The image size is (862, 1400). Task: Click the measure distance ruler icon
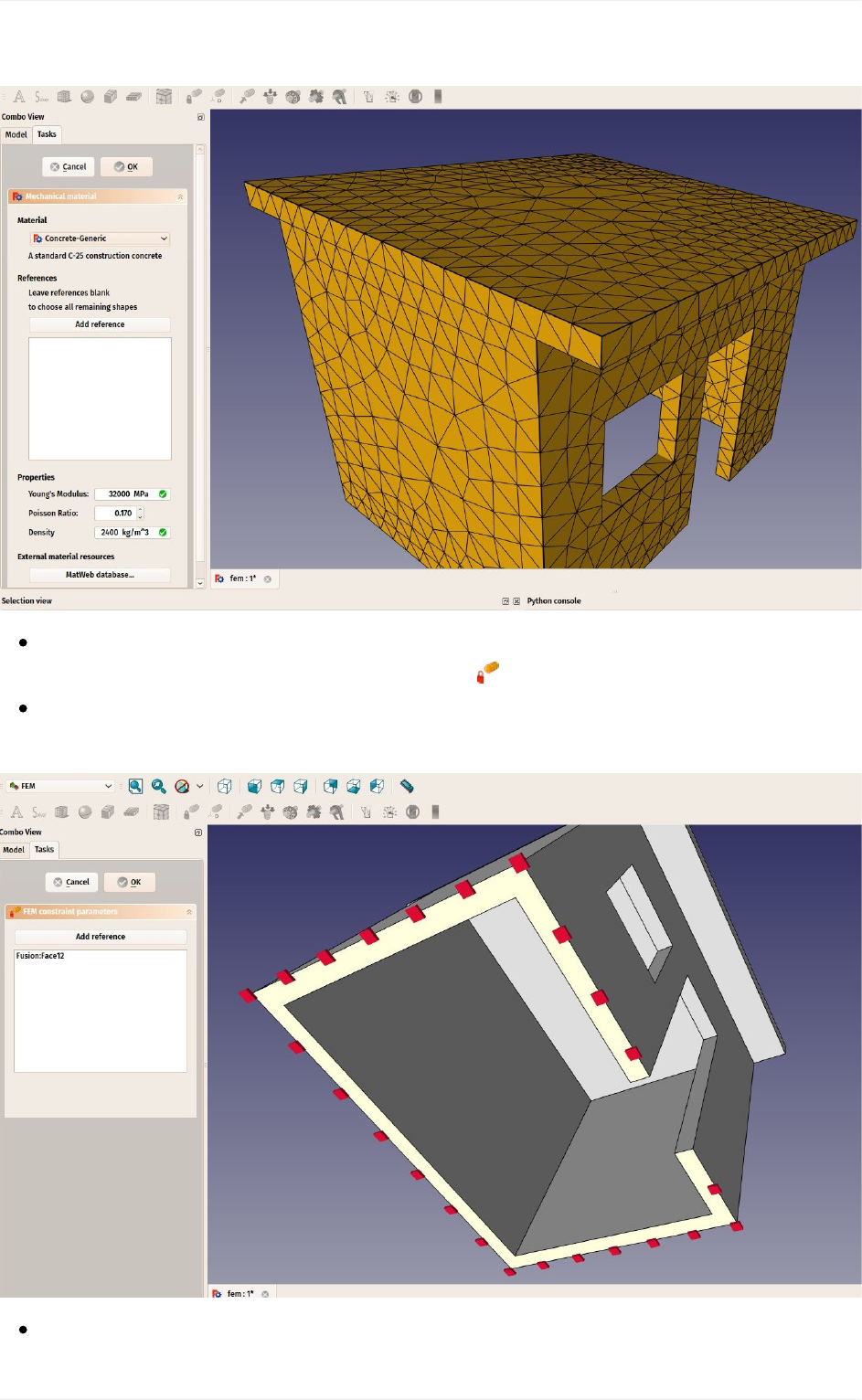(x=407, y=786)
